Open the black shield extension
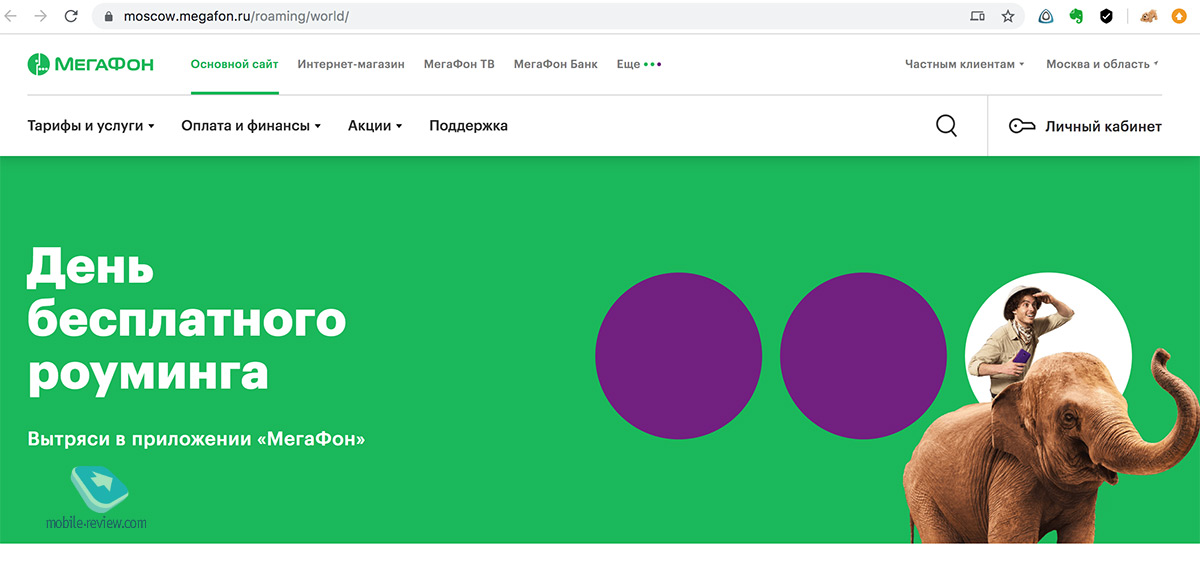The height and width of the screenshot is (572, 1200). [1106, 16]
